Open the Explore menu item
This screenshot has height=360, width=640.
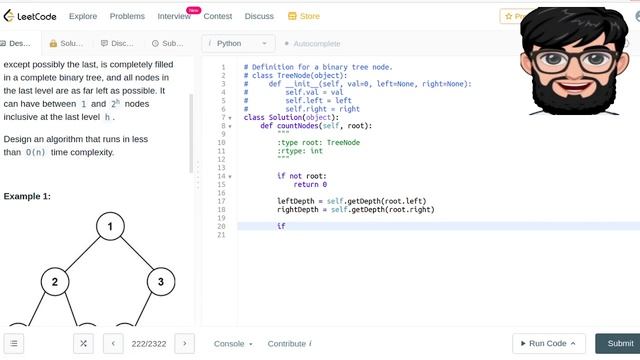click(83, 16)
